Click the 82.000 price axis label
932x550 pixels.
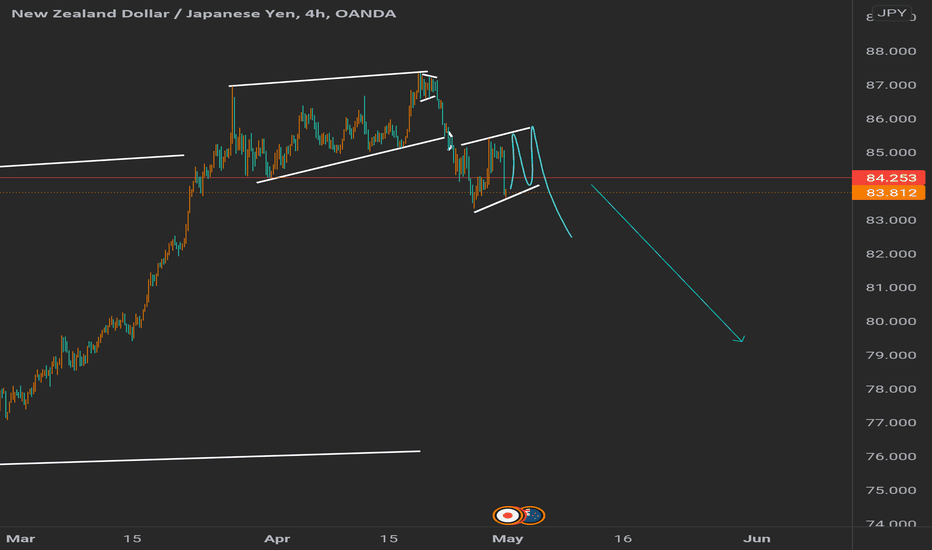(x=890, y=254)
